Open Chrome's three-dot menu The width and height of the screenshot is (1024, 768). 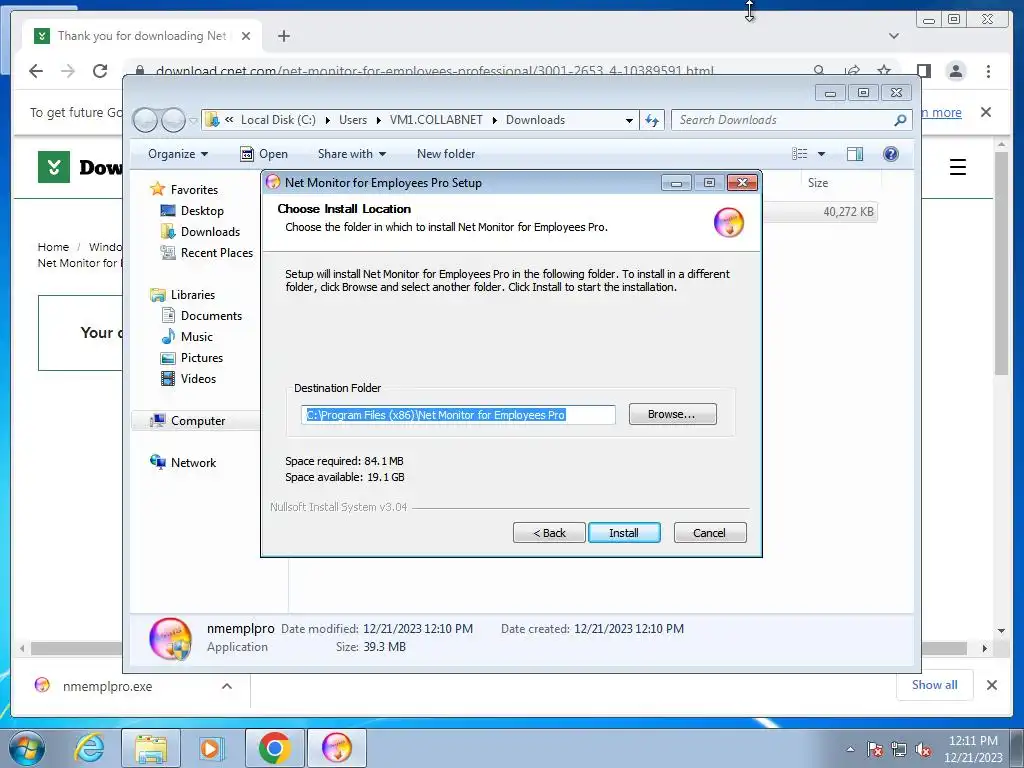tap(988, 71)
